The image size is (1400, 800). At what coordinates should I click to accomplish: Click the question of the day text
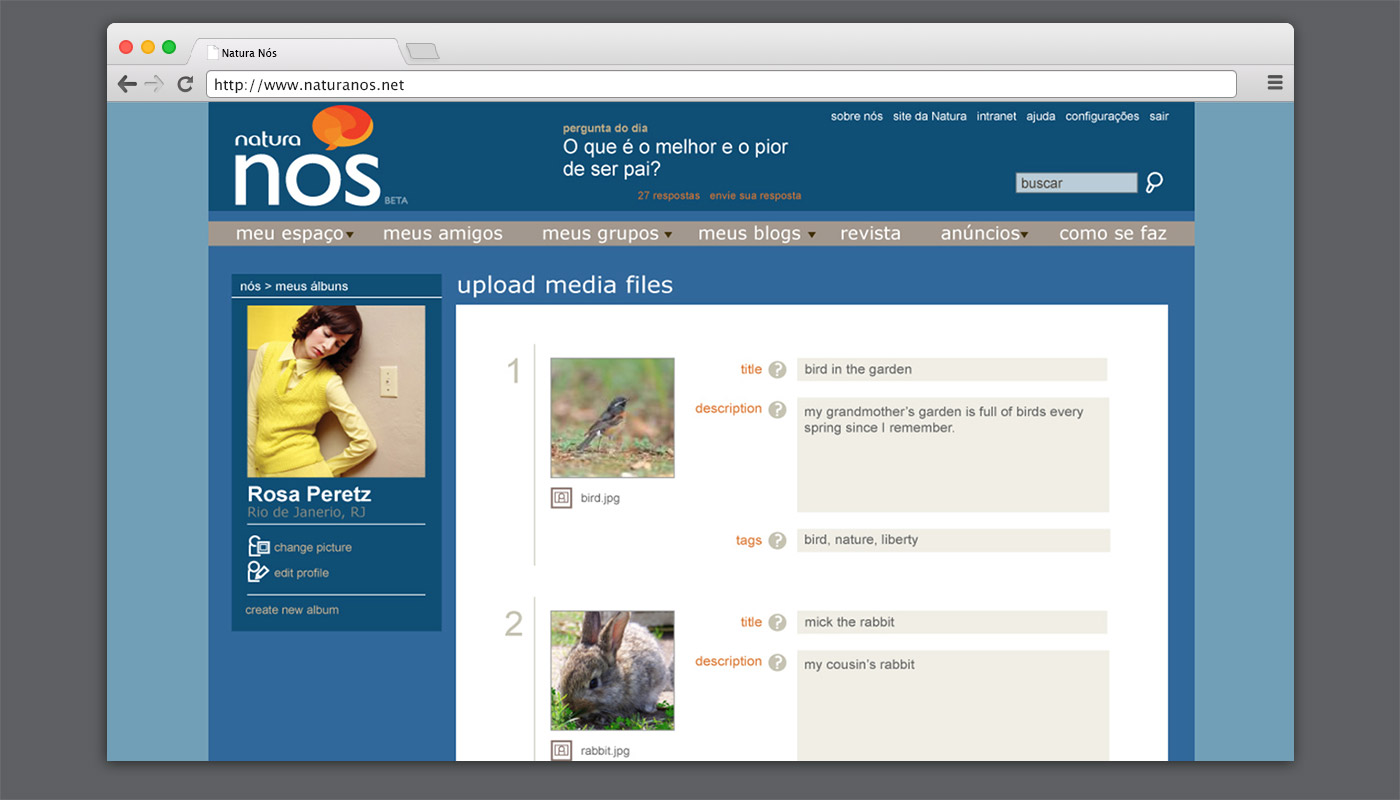(x=675, y=158)
